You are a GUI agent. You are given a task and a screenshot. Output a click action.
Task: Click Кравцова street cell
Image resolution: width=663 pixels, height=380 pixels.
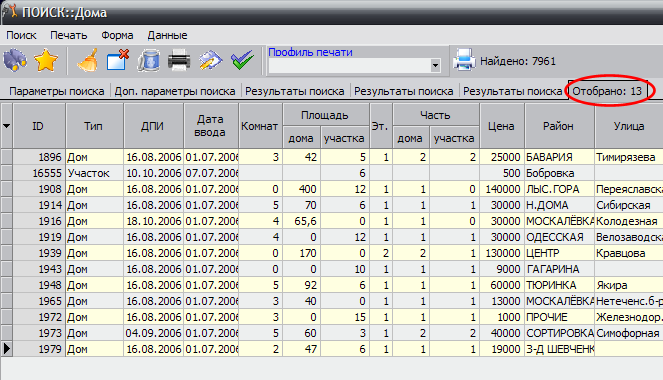point(629,253)
